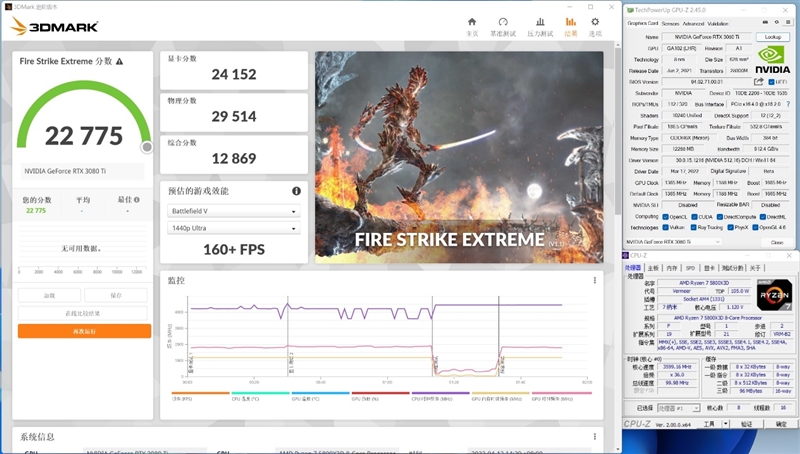Switch to GPU-Z Validation tab
This screenshot has height=454, width=800.
click(718, 23)
